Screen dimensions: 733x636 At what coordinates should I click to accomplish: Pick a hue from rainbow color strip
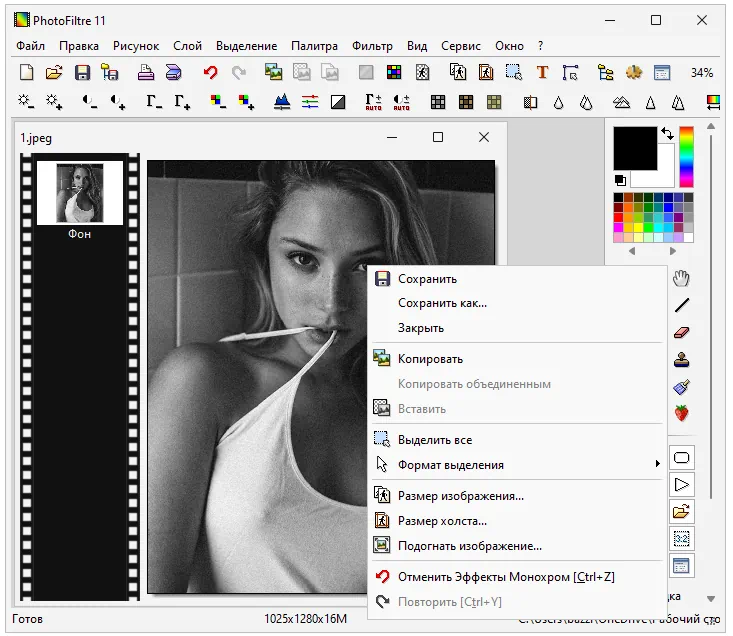point(686,157)
